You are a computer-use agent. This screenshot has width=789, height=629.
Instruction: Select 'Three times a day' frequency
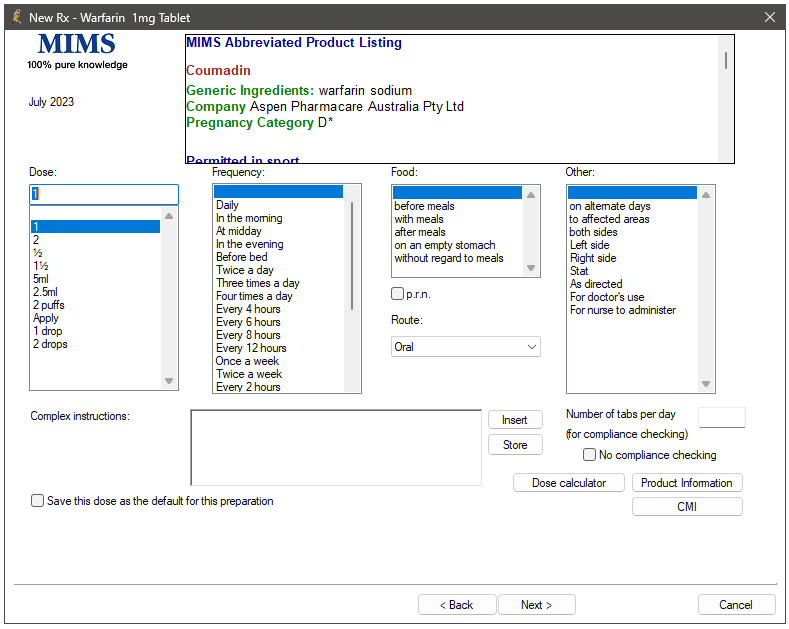coord(278,283)
